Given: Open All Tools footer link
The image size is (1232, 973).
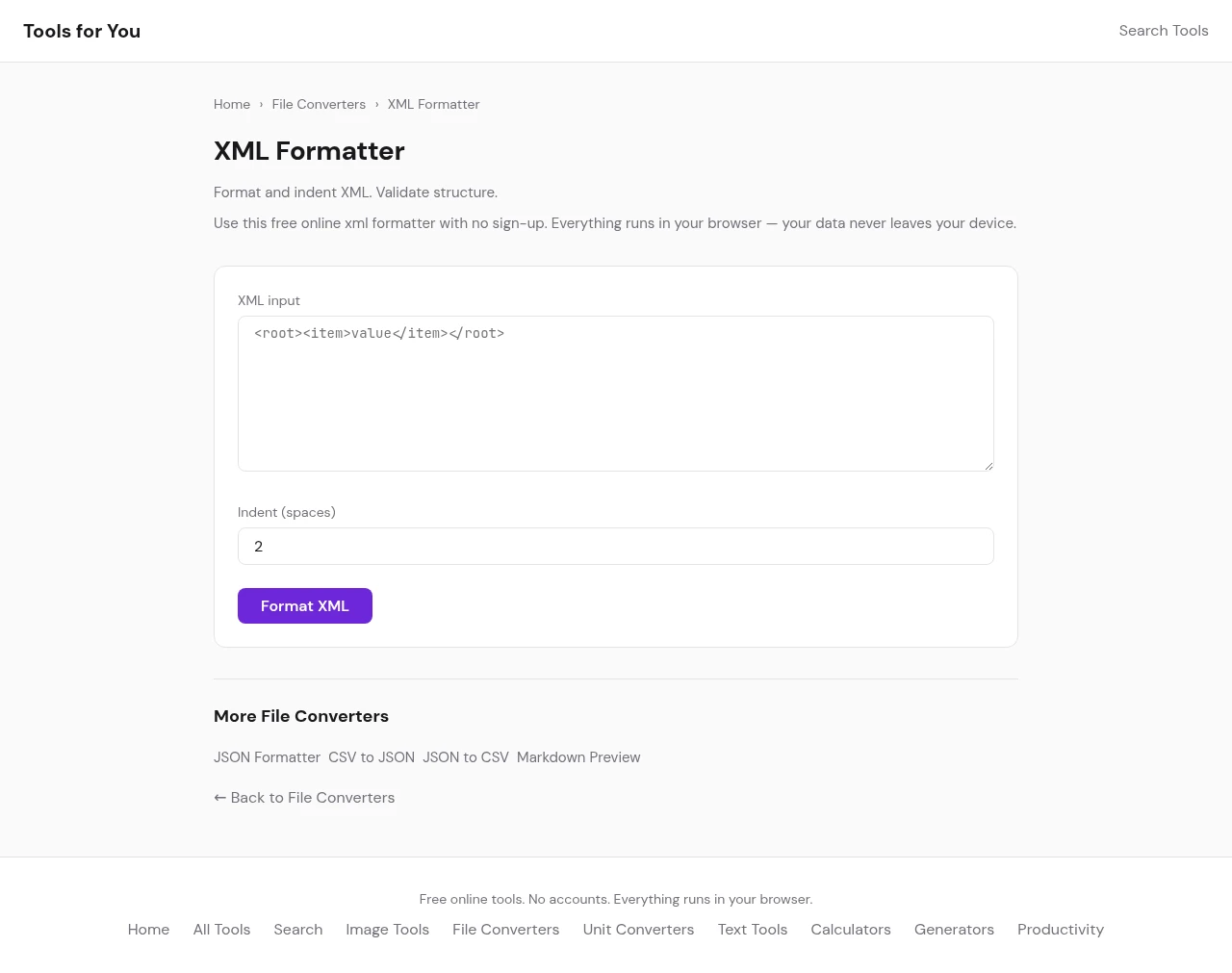Looking at the screenshot, I should coord(221,930).
